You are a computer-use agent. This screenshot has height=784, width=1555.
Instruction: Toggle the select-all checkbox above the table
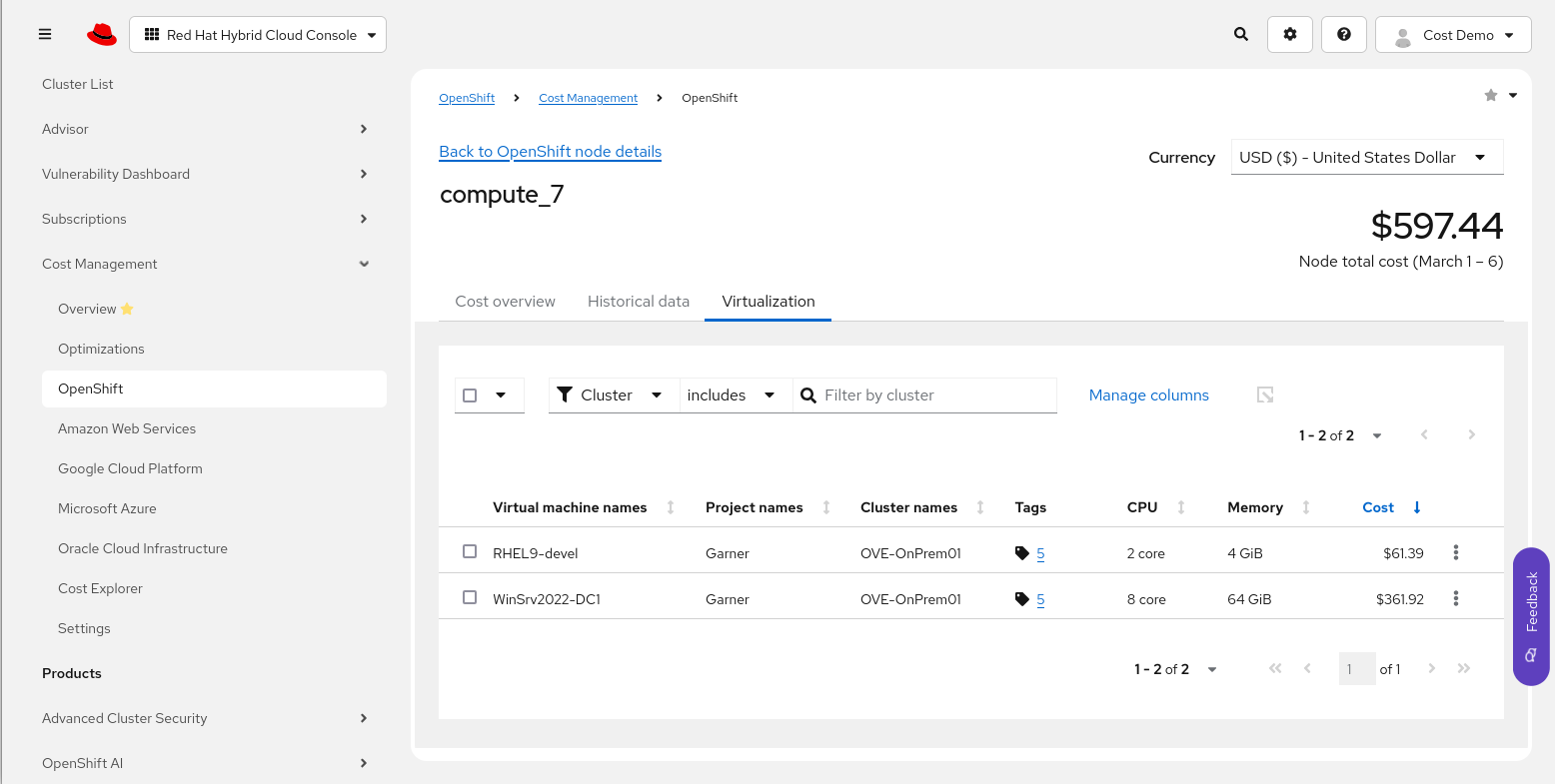click(x=470, y=394)
